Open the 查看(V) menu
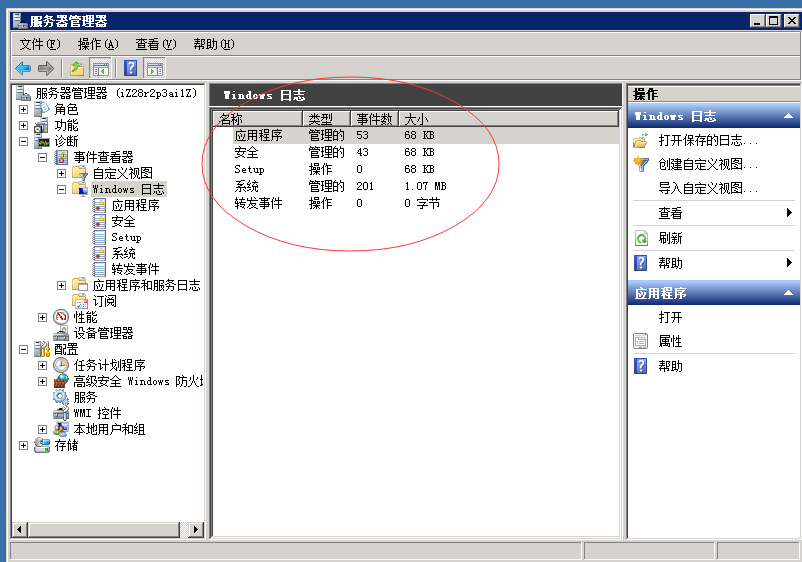Viewport: 802px width, 562px height. click(155, 44)
